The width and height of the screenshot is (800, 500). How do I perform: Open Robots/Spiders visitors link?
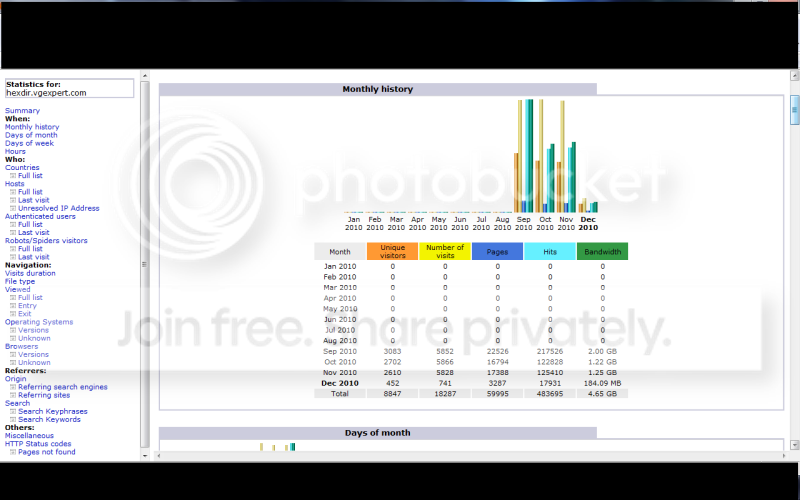tap(46, 240)
